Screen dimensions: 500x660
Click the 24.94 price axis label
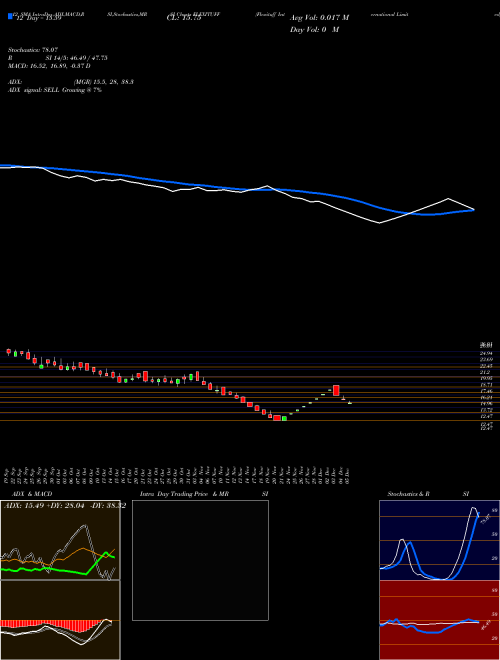[486, 354]
